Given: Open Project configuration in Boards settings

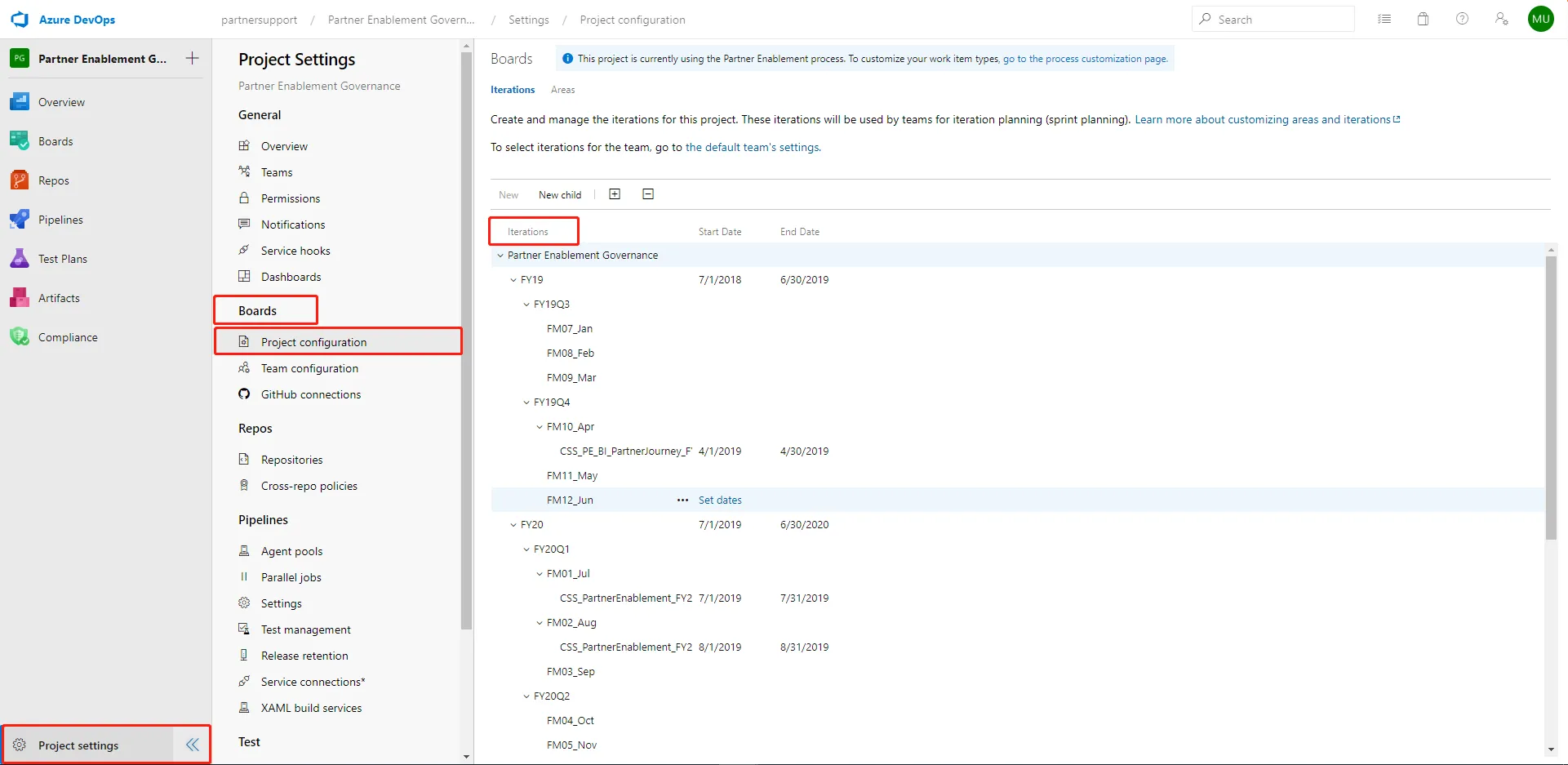Looking at the screenshot, I should [338, 341].
